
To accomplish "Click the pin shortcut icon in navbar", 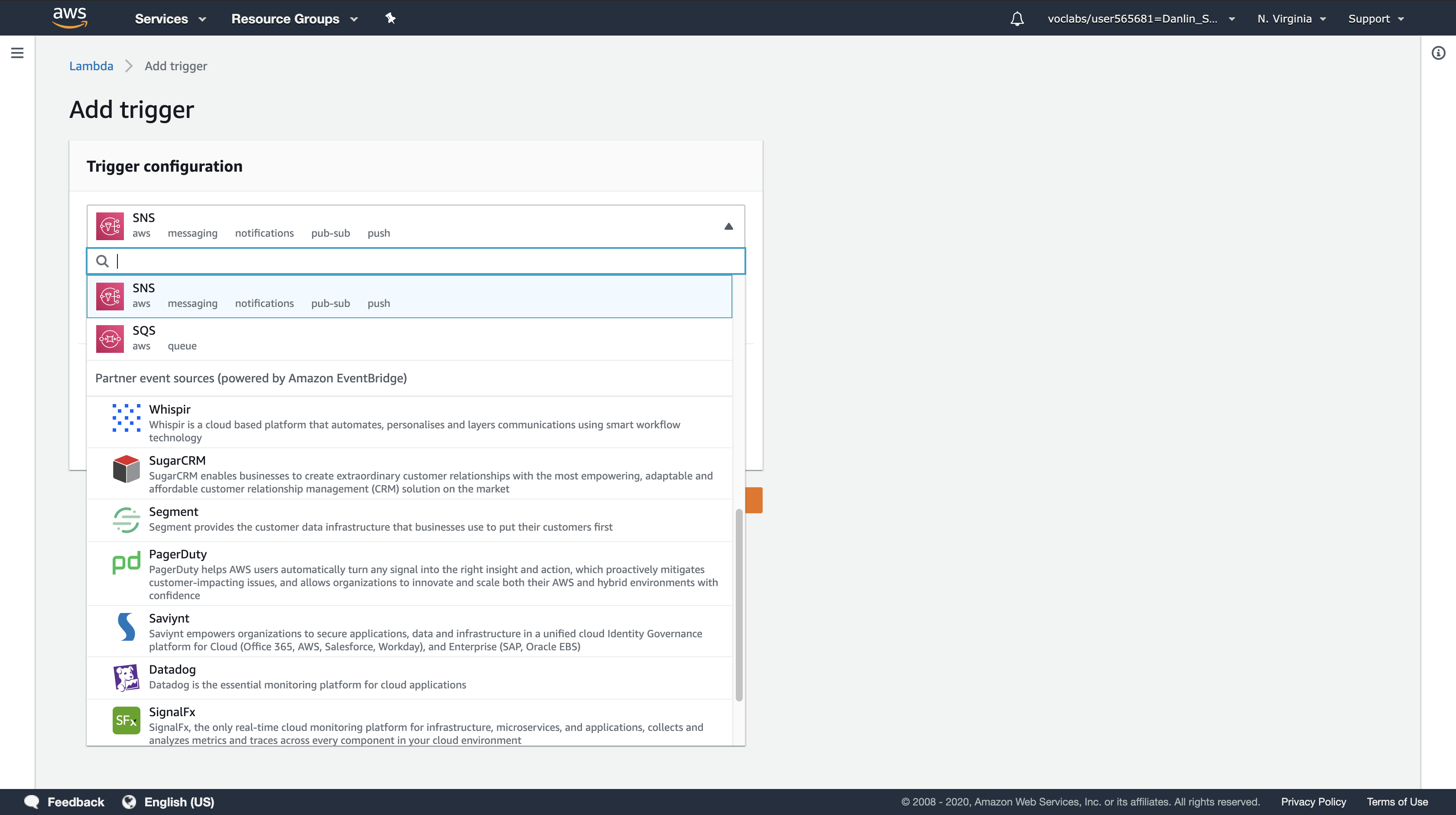I will point(390,18).
